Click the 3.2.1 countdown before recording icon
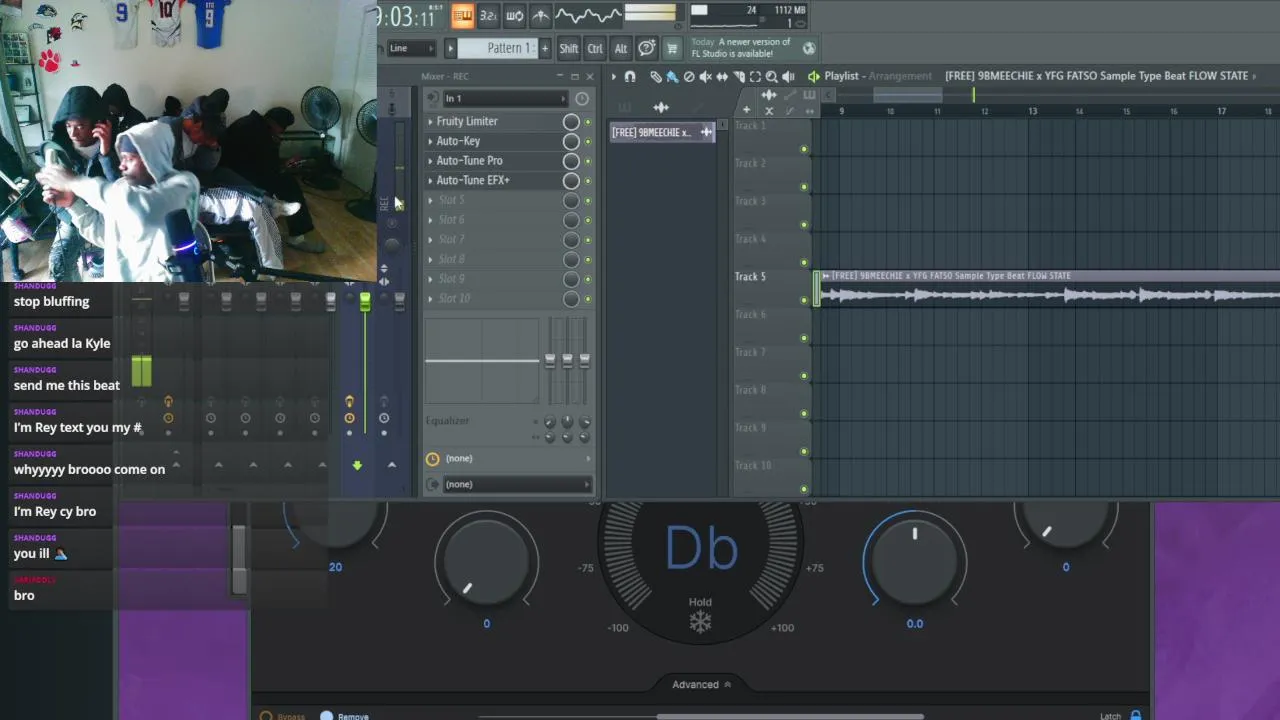This screenshot has height=720, width=1280. 488,15
